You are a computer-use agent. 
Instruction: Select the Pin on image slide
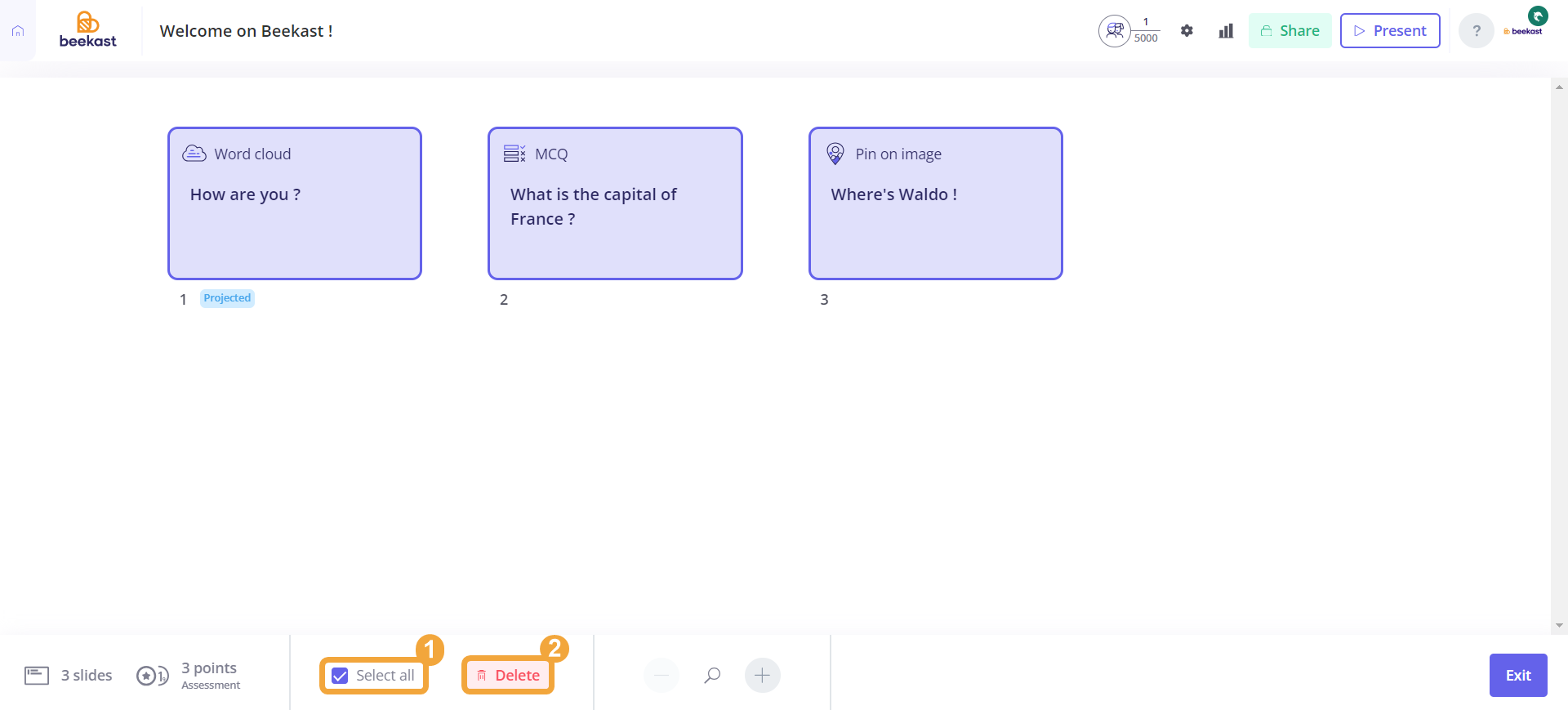click(x=935, y=203)
